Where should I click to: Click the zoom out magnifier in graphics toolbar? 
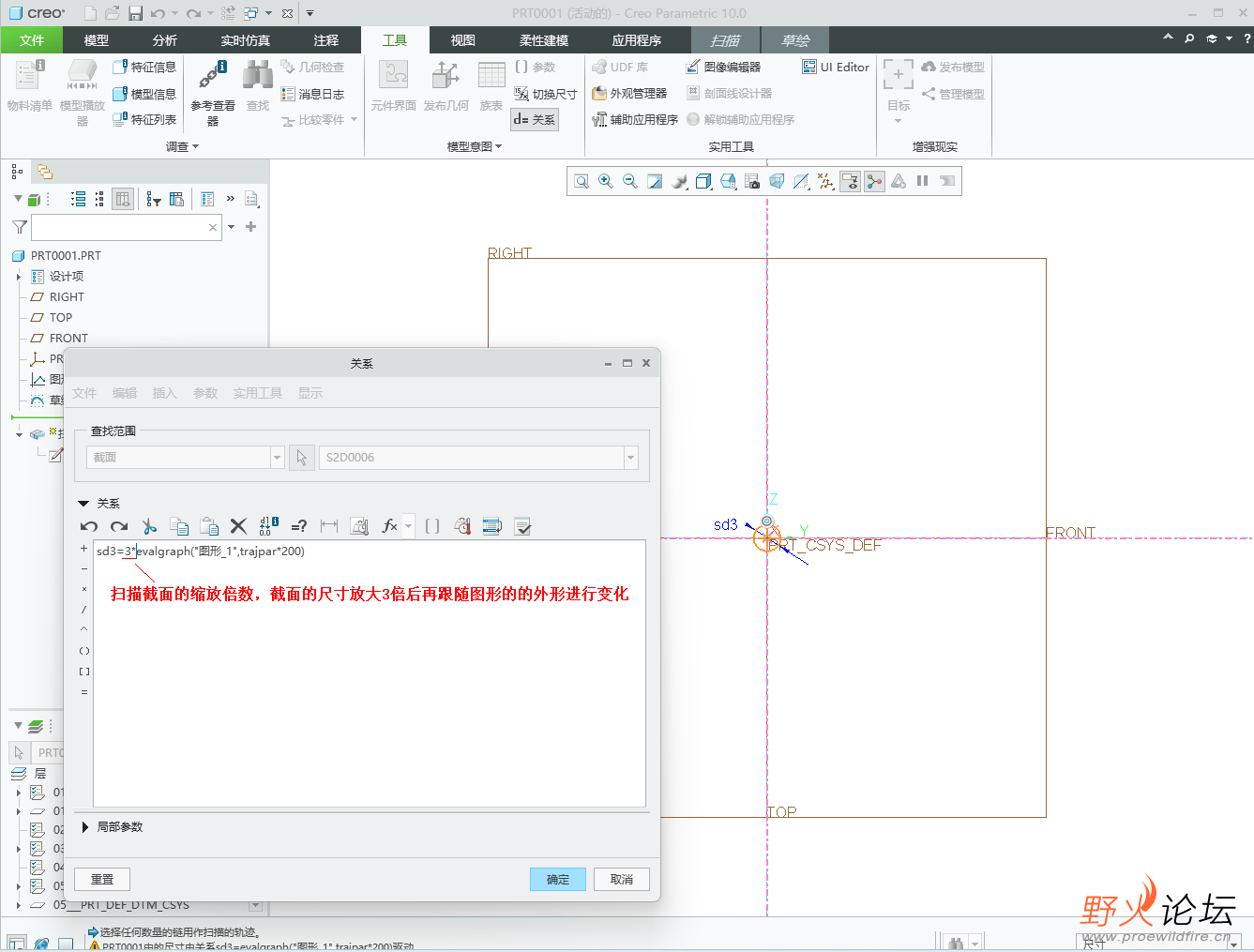pos(630,181)
